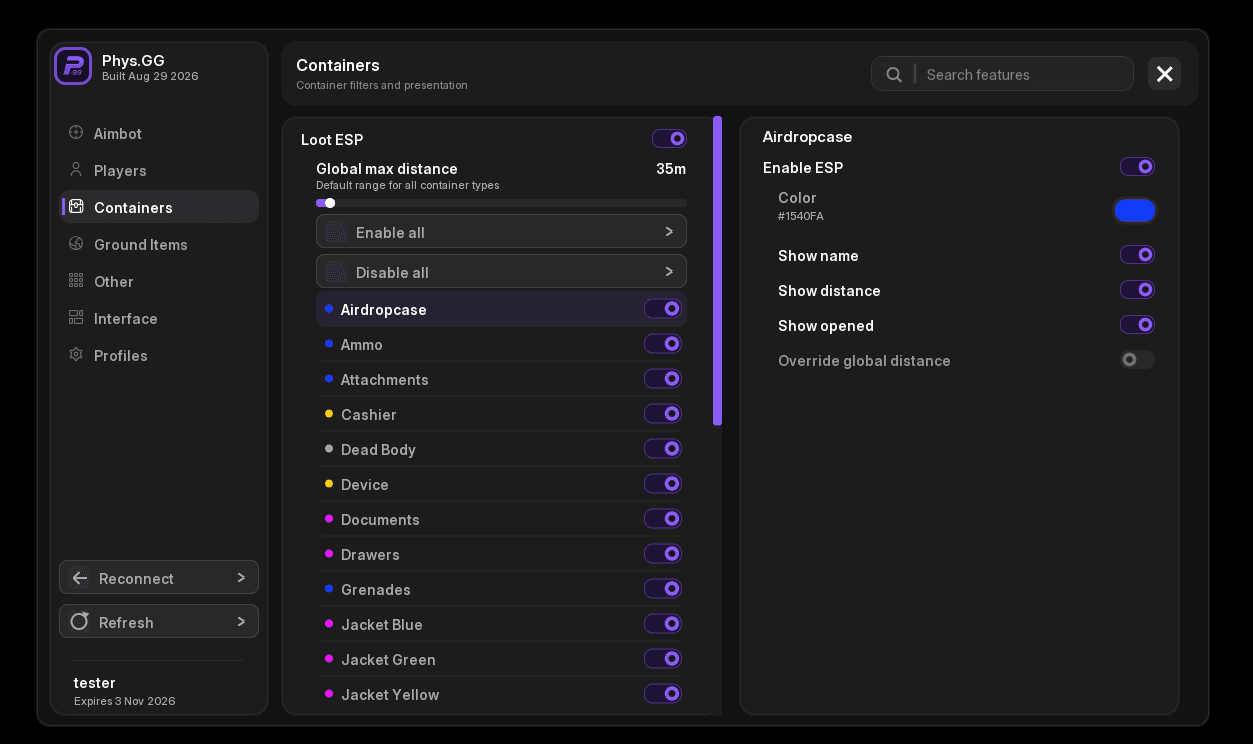The image size is (1253, 744).
Task: Close the menu with the X button
Action: pos(1164,74)
